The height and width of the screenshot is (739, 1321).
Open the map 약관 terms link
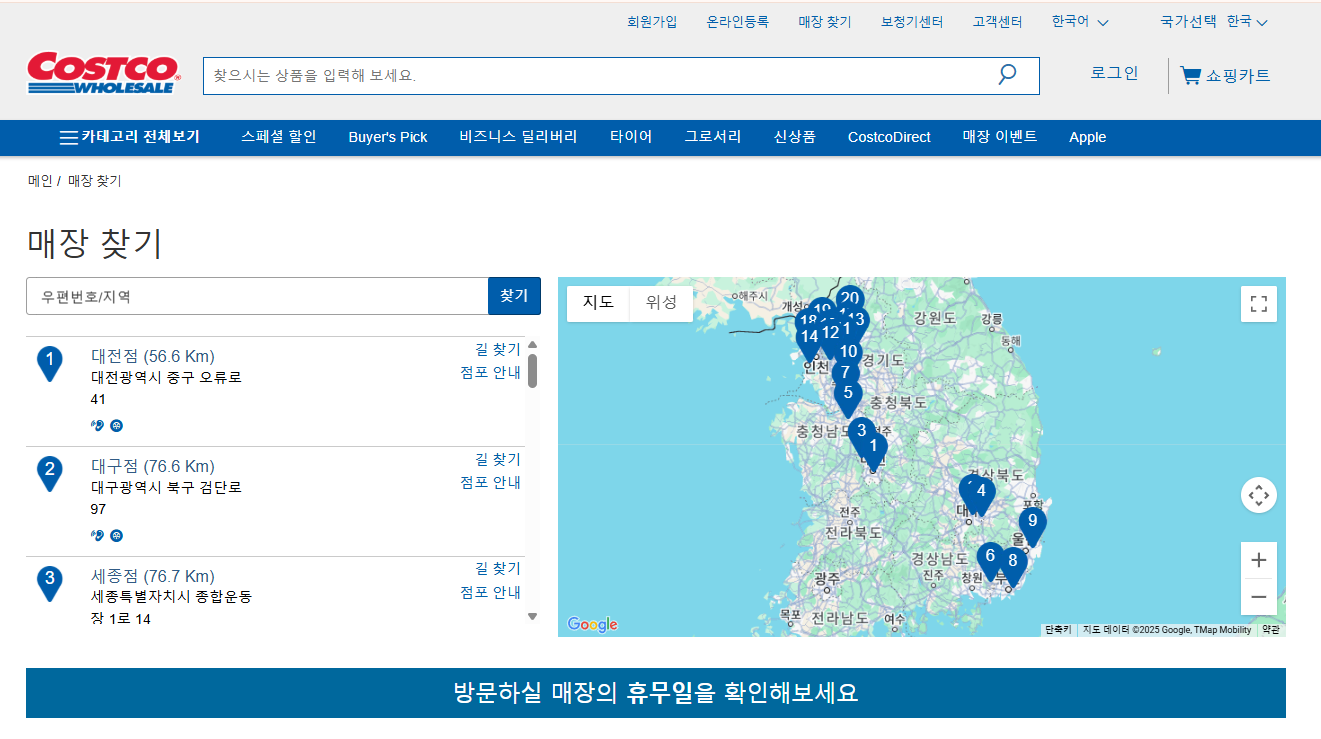point(1270,630)
